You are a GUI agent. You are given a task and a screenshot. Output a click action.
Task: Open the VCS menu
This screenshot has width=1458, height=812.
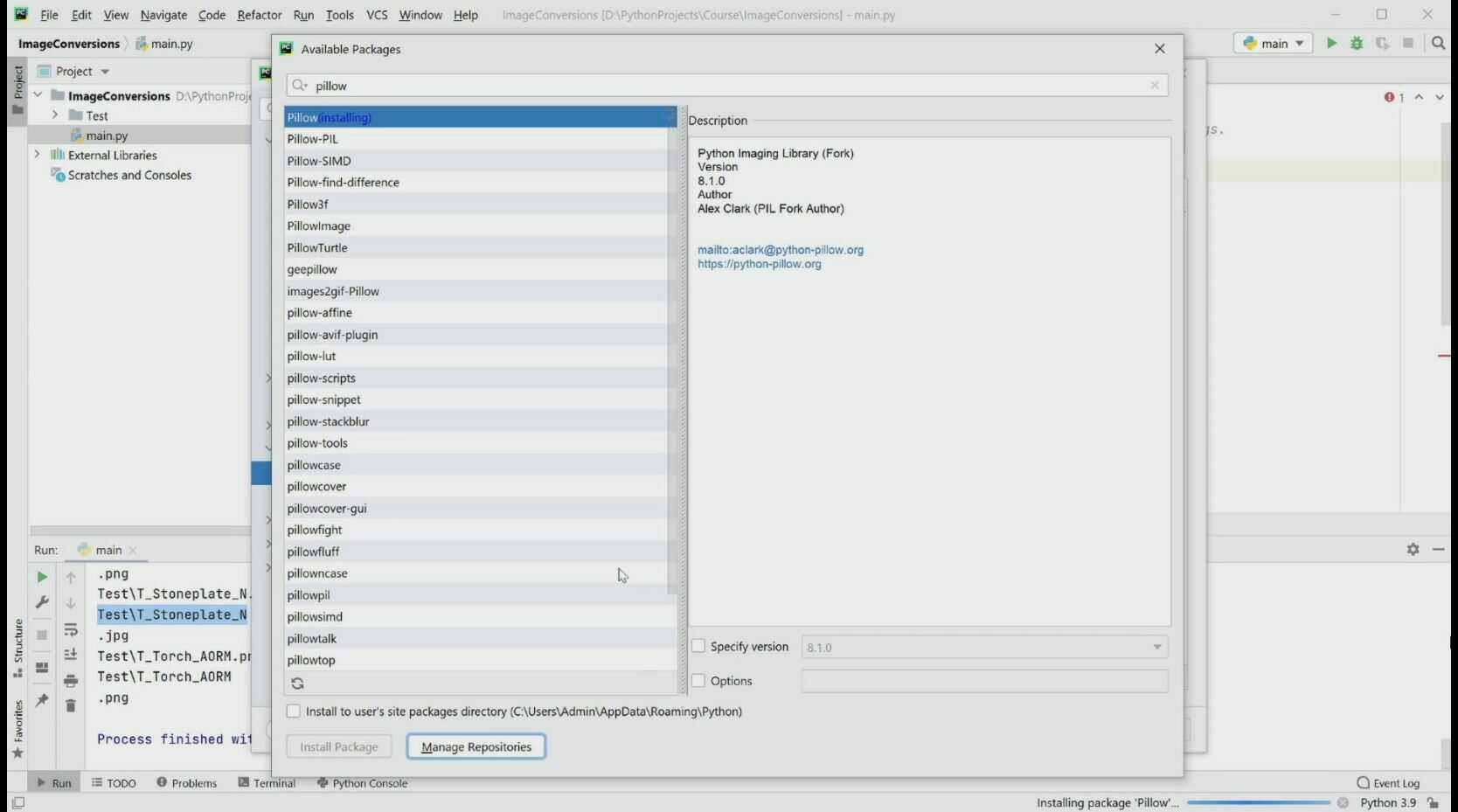coord(377,15)
